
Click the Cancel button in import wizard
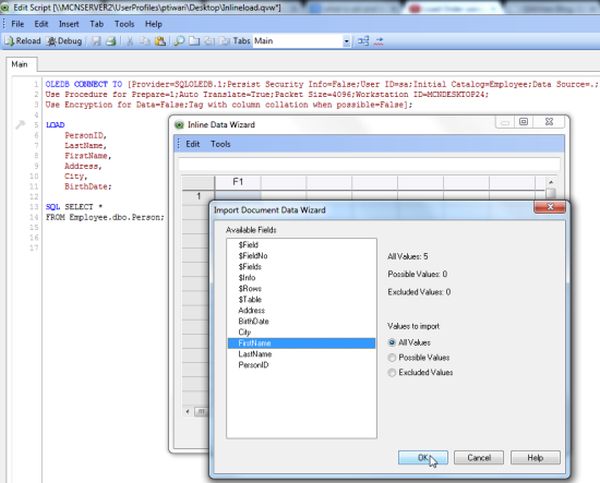tap(478, 457)
